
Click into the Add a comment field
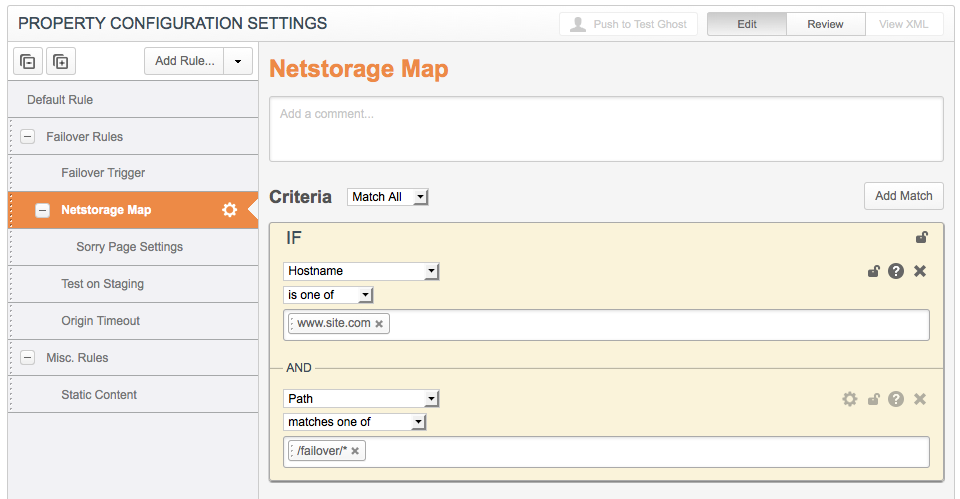point(605,128)
